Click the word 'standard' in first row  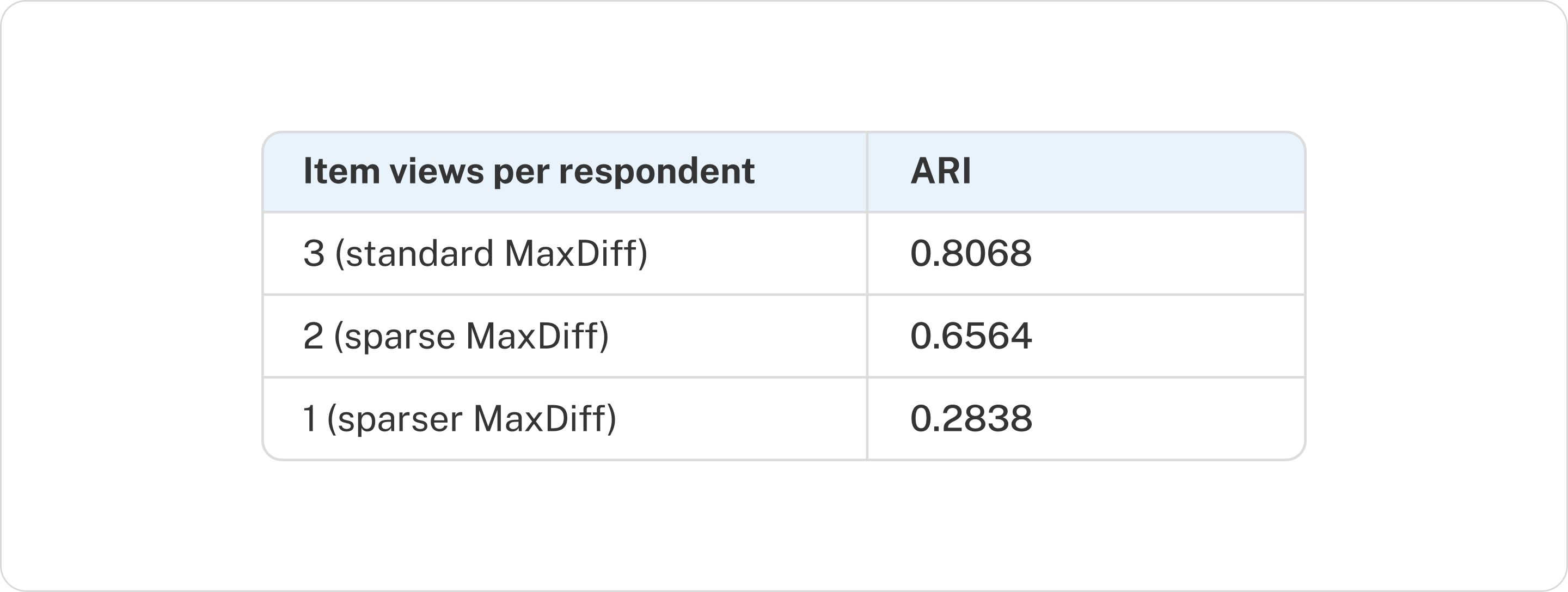click(x=420, y=253)
